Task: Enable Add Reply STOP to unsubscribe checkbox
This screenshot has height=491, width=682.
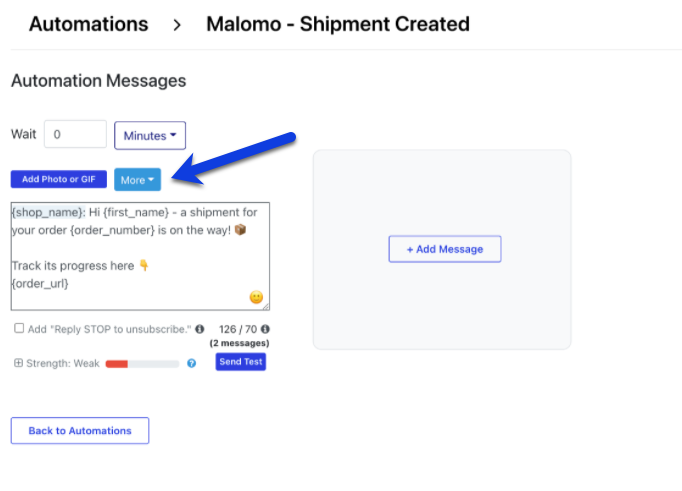Action: 19,328
